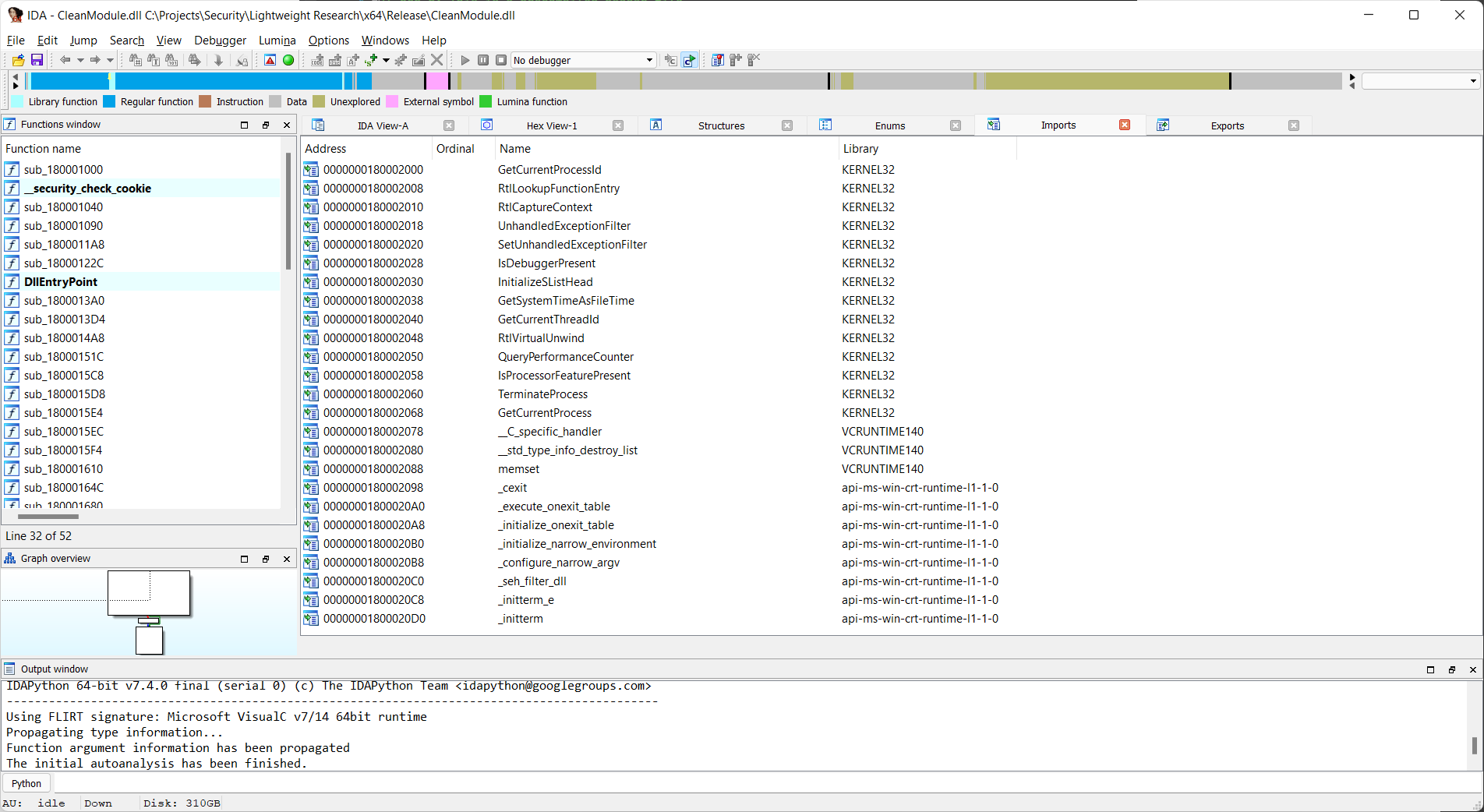This screenshot has height=812, width=1484.
Task: Click the QueryPerformanceCounter import icon
Action: point(311,357)
